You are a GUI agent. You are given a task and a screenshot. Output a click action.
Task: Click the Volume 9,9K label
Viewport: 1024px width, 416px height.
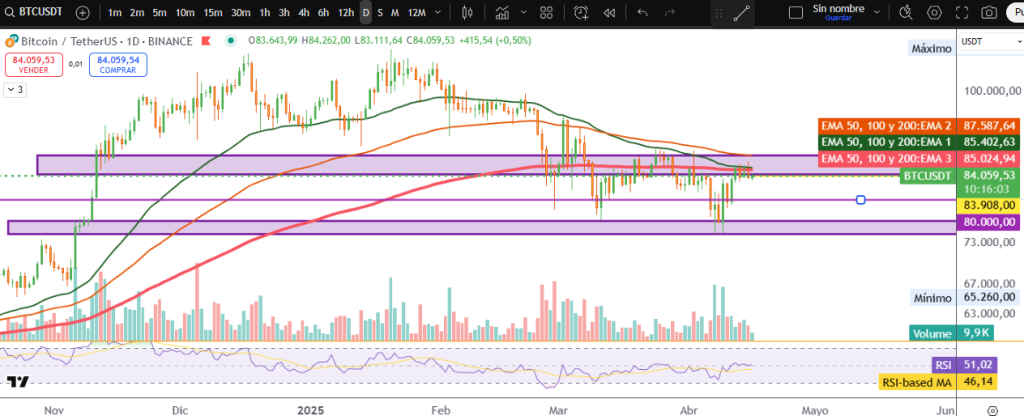click(x=952, y=334)
